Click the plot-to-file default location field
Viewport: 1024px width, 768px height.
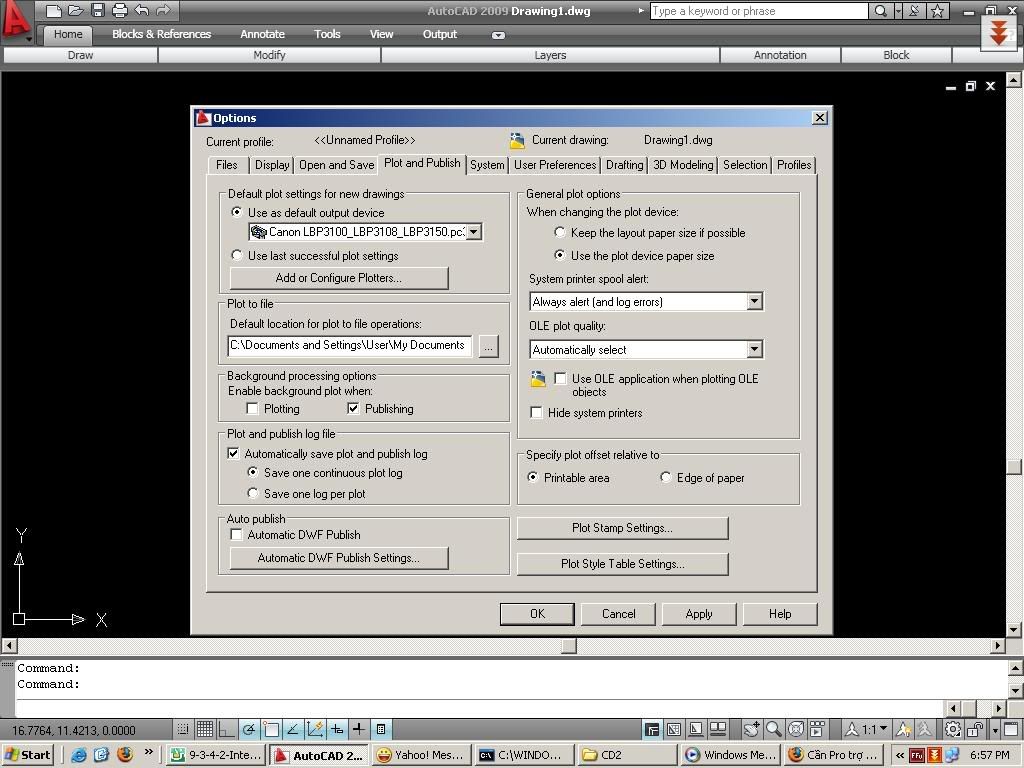(349, 345)
